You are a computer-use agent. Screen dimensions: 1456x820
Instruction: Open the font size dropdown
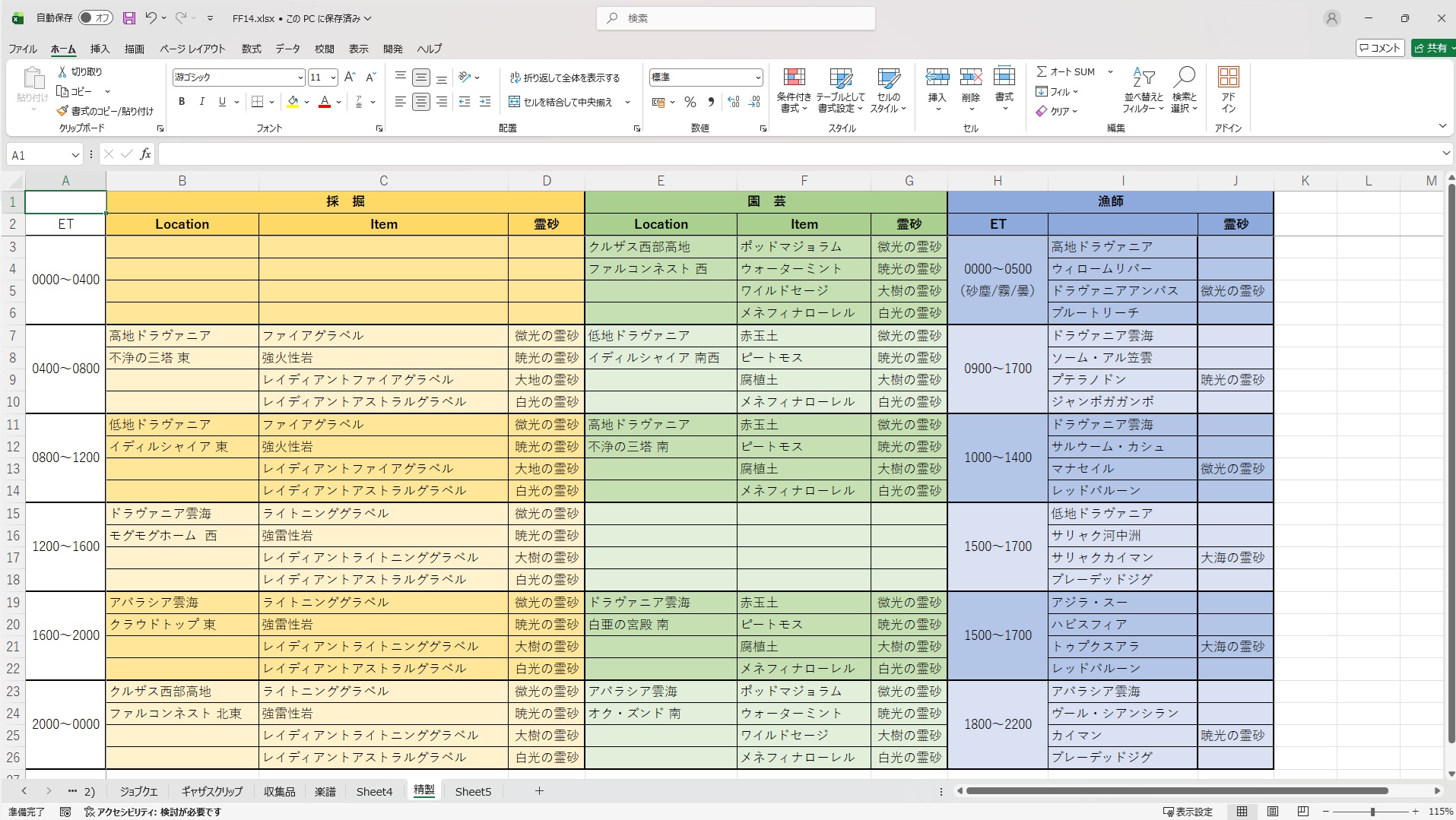point(333,78)
